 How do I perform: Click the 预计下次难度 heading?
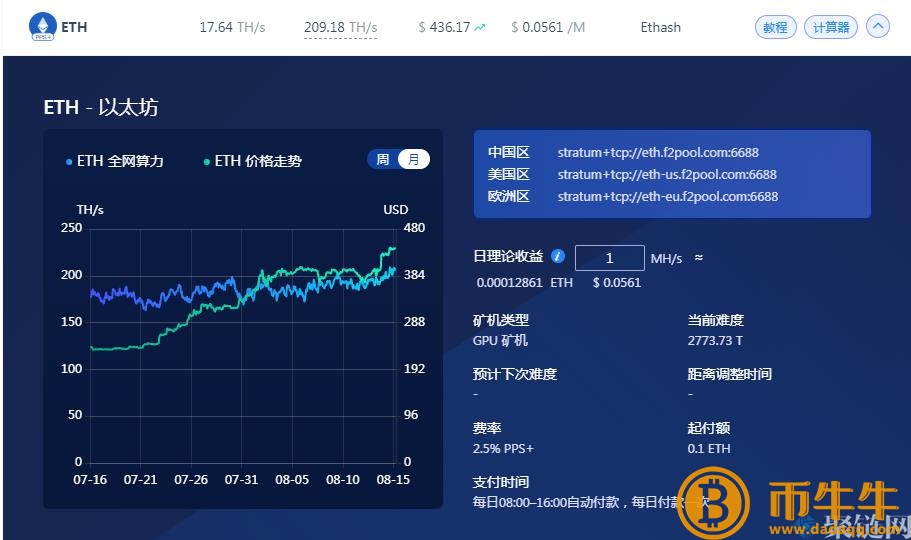point(515,374)
